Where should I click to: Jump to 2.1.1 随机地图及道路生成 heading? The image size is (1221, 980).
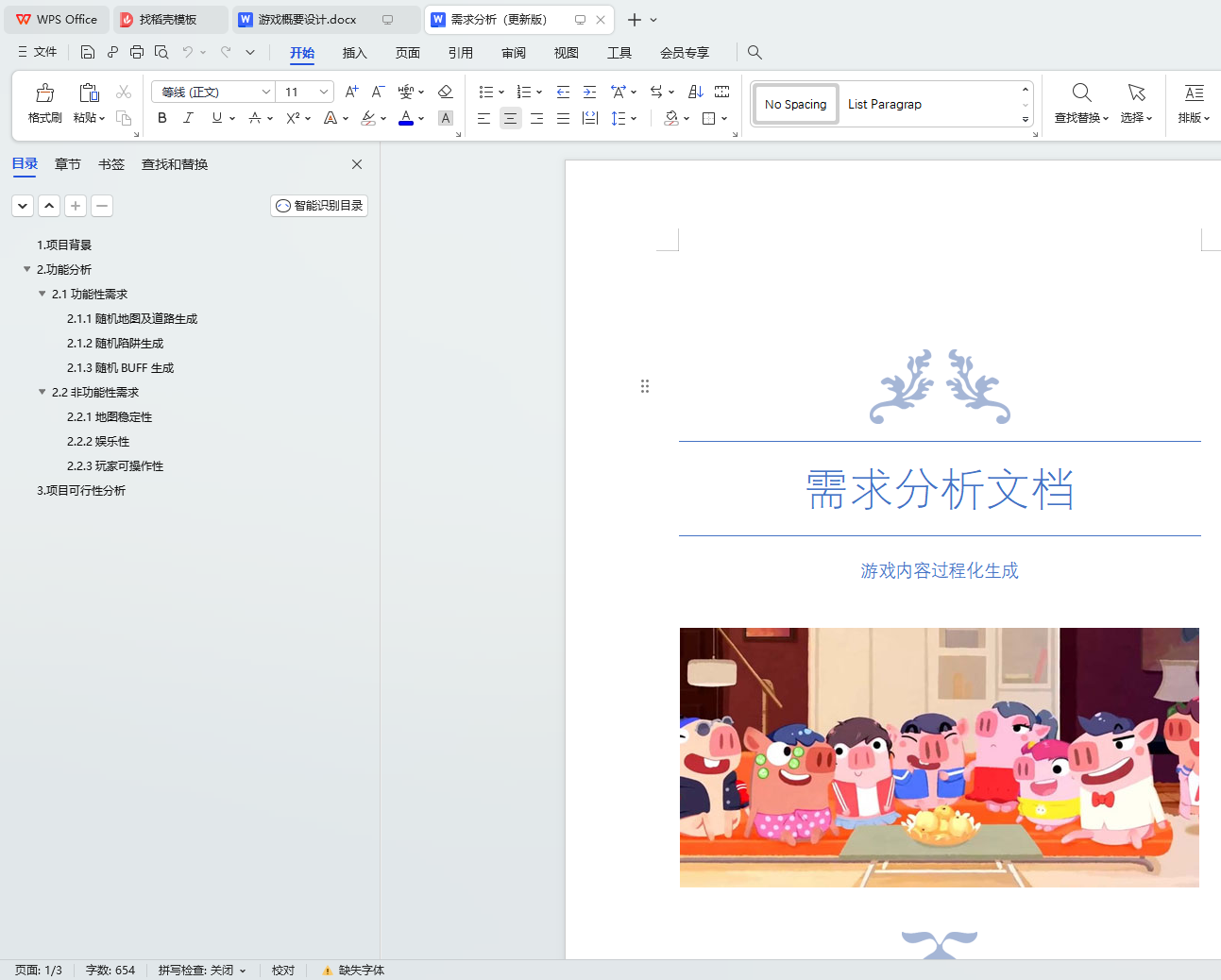click(x=132, y=318)
